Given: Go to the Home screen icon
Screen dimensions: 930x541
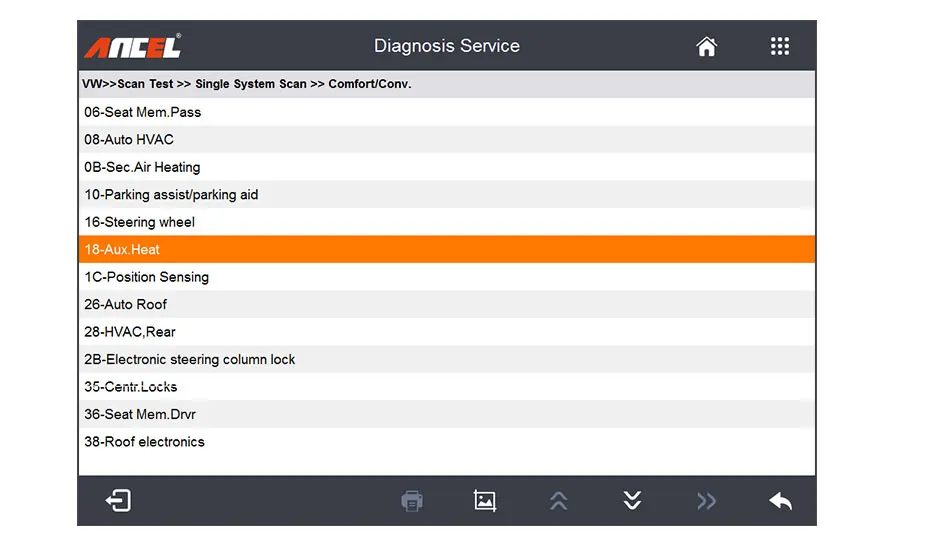Looking at the screenshot, I should [x=706, y=46].
